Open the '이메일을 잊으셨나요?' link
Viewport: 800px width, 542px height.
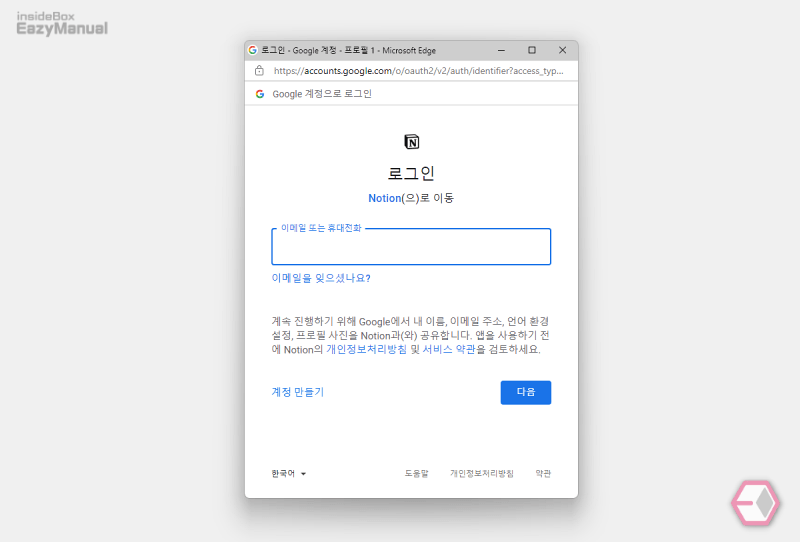pos(321,278)
